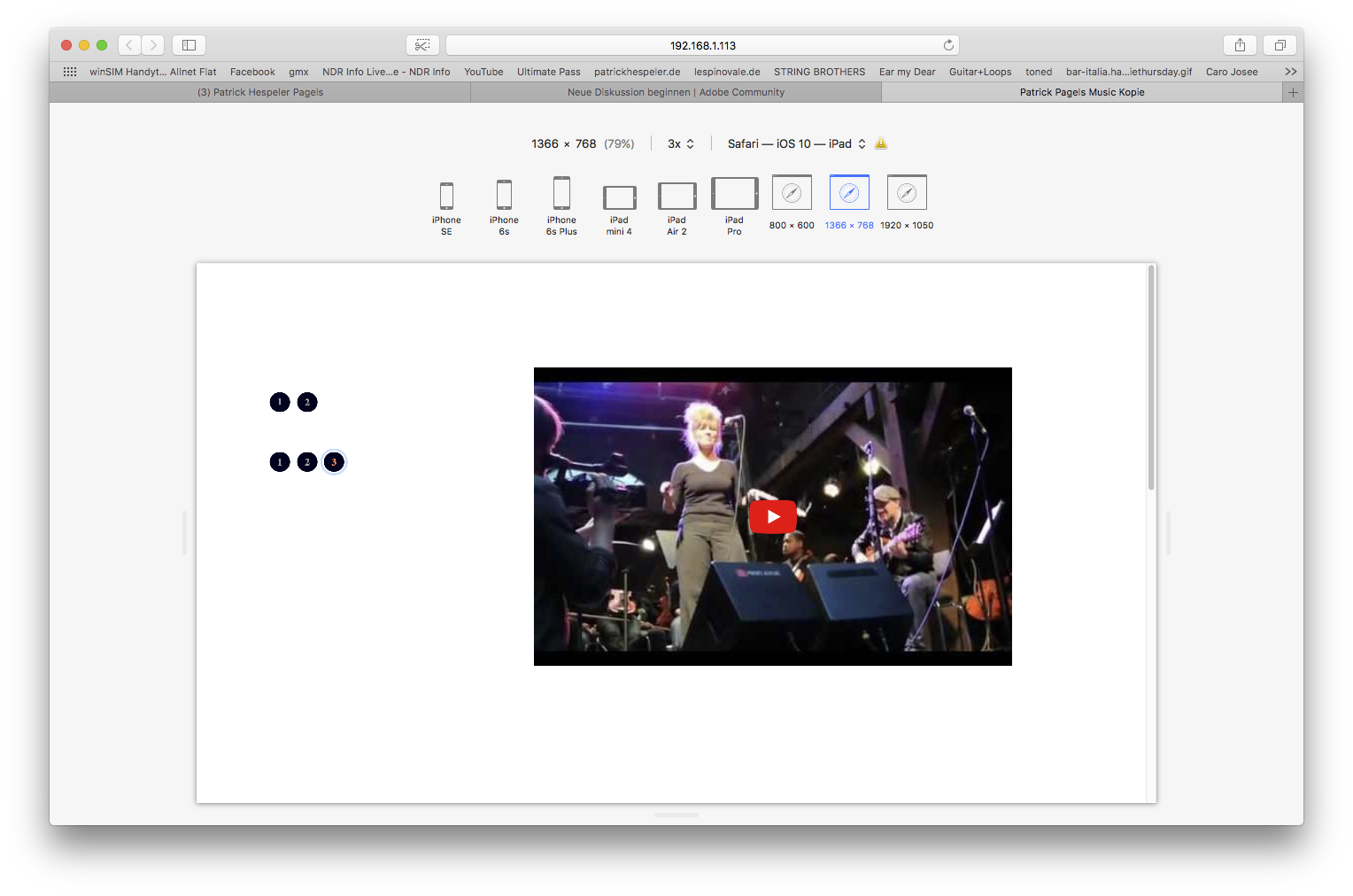1353x896 pixels.
Task: Switch to the Neue Diskussion beginnen Adobe Community tab
Action: point(676,92)
